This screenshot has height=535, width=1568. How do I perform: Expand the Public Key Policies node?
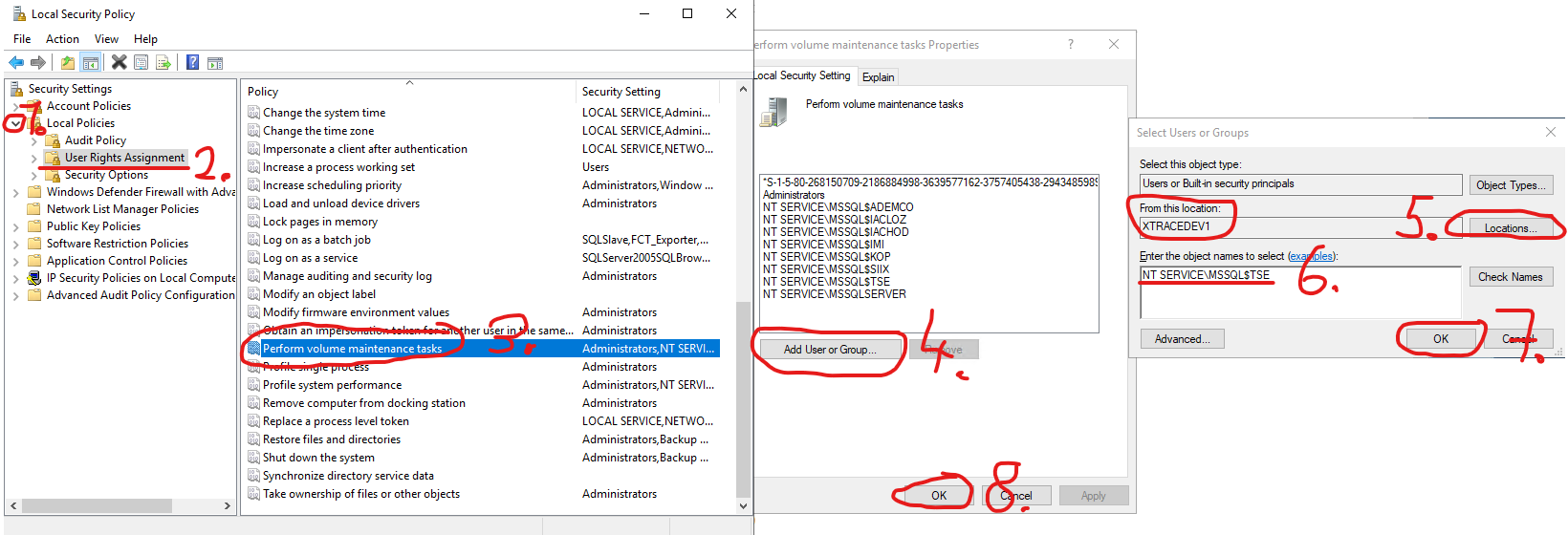click(16, 226)
